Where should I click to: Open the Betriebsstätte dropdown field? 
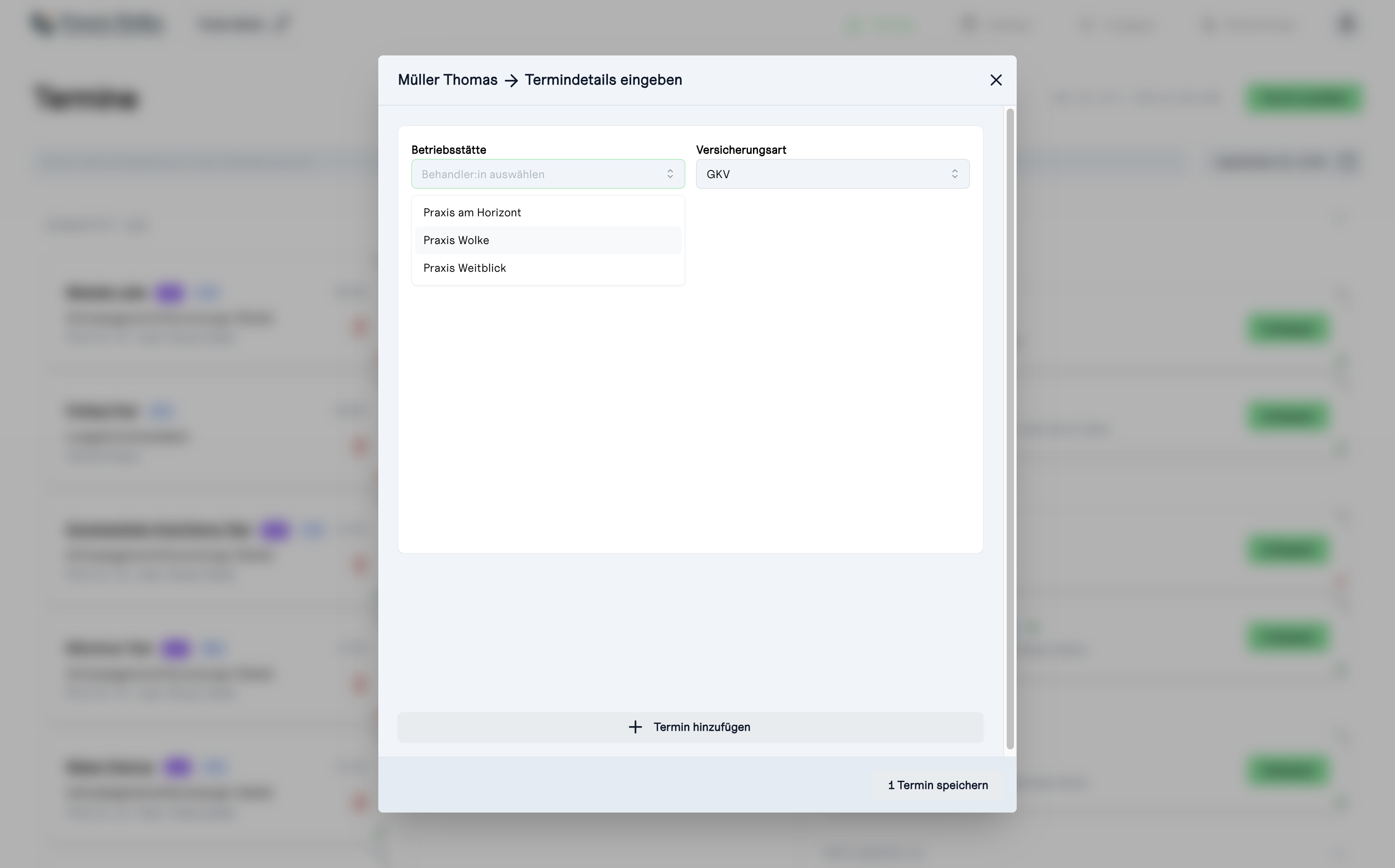[548, 174]
